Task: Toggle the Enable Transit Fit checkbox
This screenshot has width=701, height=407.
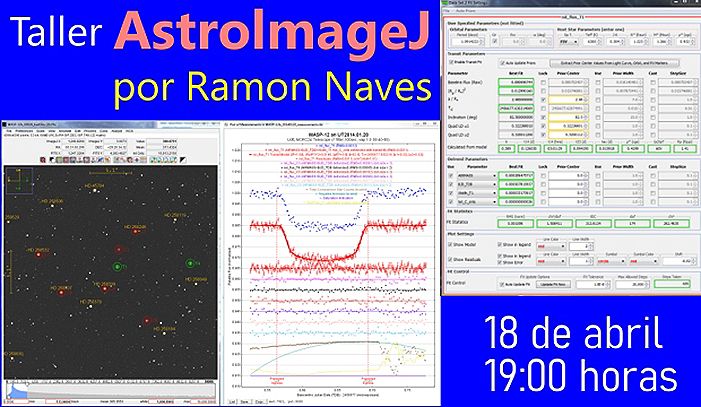Action: [x=451, y=62]
